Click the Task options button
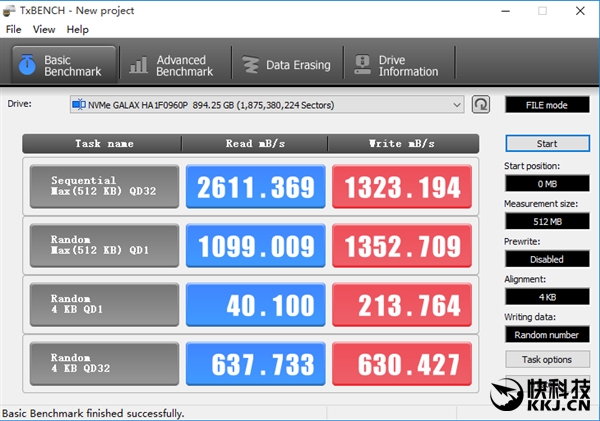The height and width of the screenshot is (421, 600). tap(546, 359)
